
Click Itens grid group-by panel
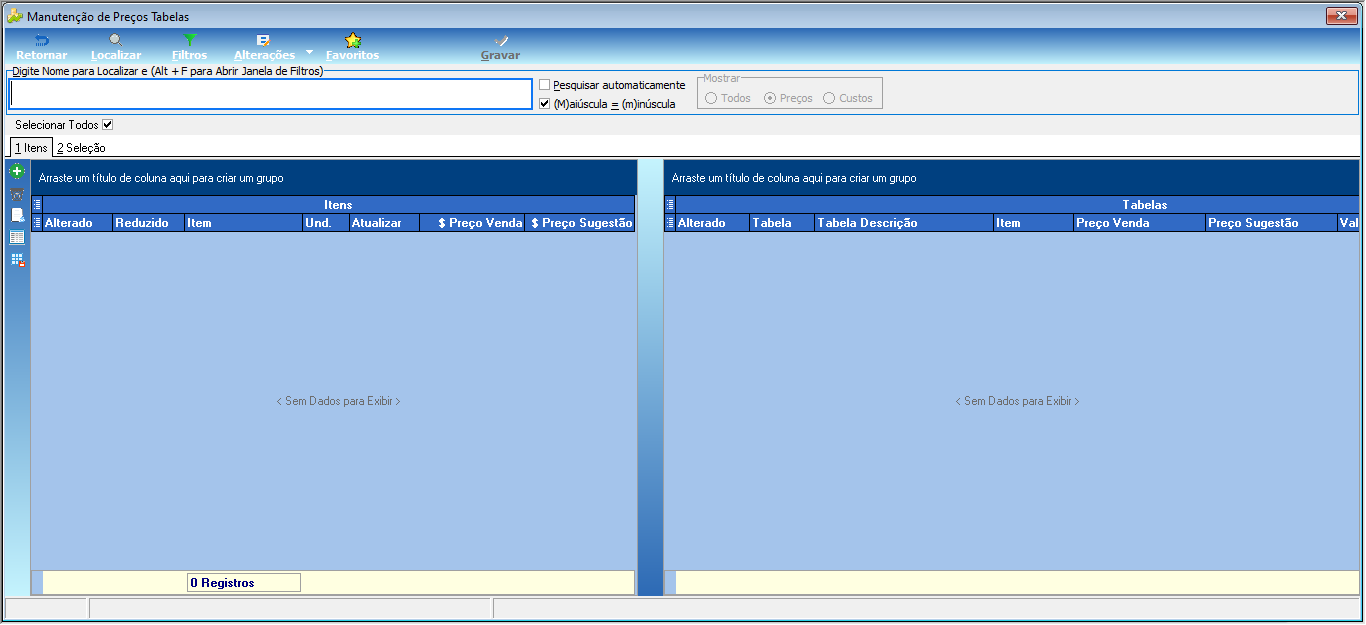point(333,178)
